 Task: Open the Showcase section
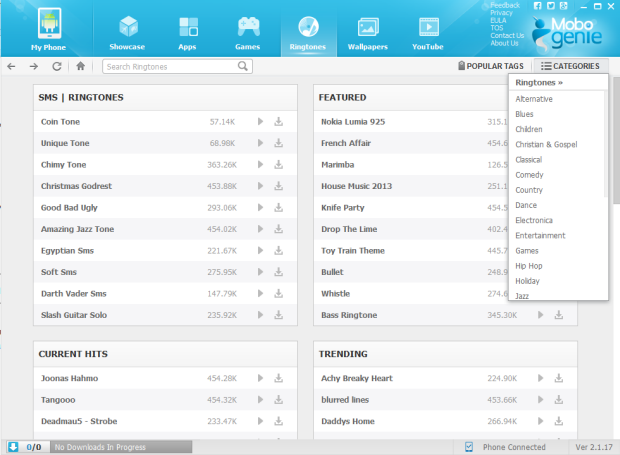coord(127,32)
